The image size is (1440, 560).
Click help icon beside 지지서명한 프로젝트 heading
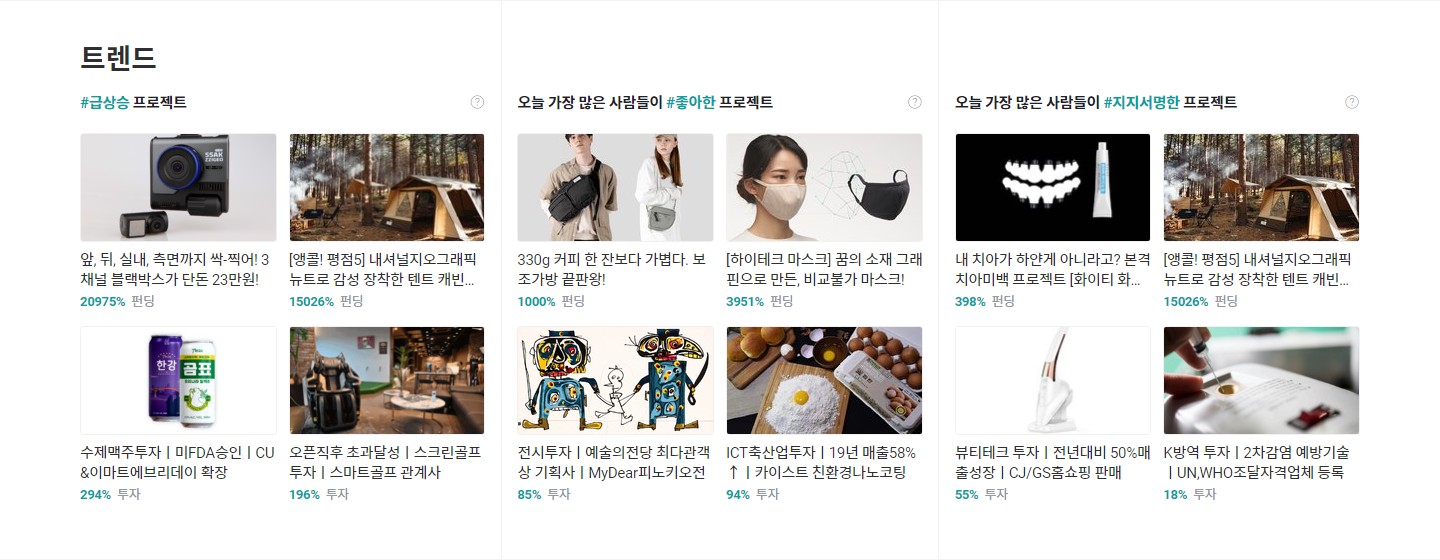[1352, 102]
